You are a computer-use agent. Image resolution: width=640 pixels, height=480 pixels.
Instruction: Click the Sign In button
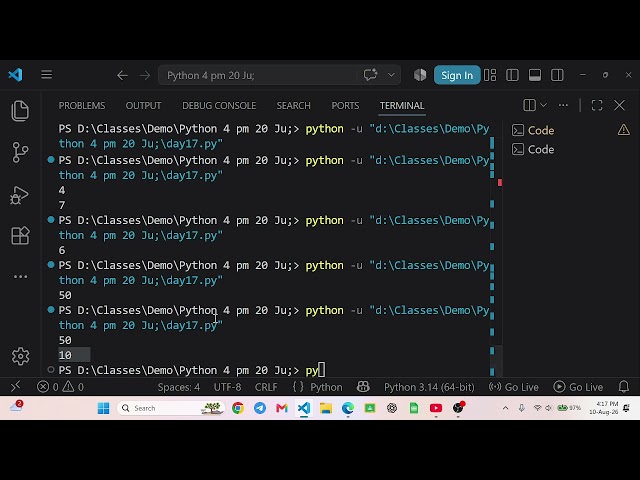tap(457, 75)
